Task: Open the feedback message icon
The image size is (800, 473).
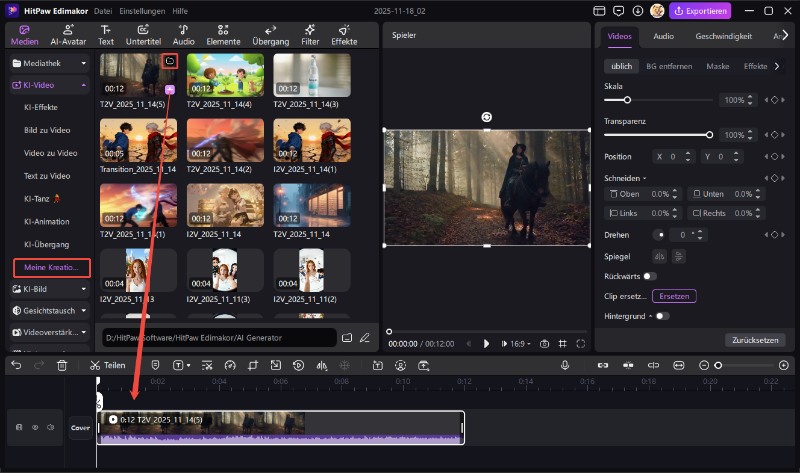Action: (x=618, y=11)
